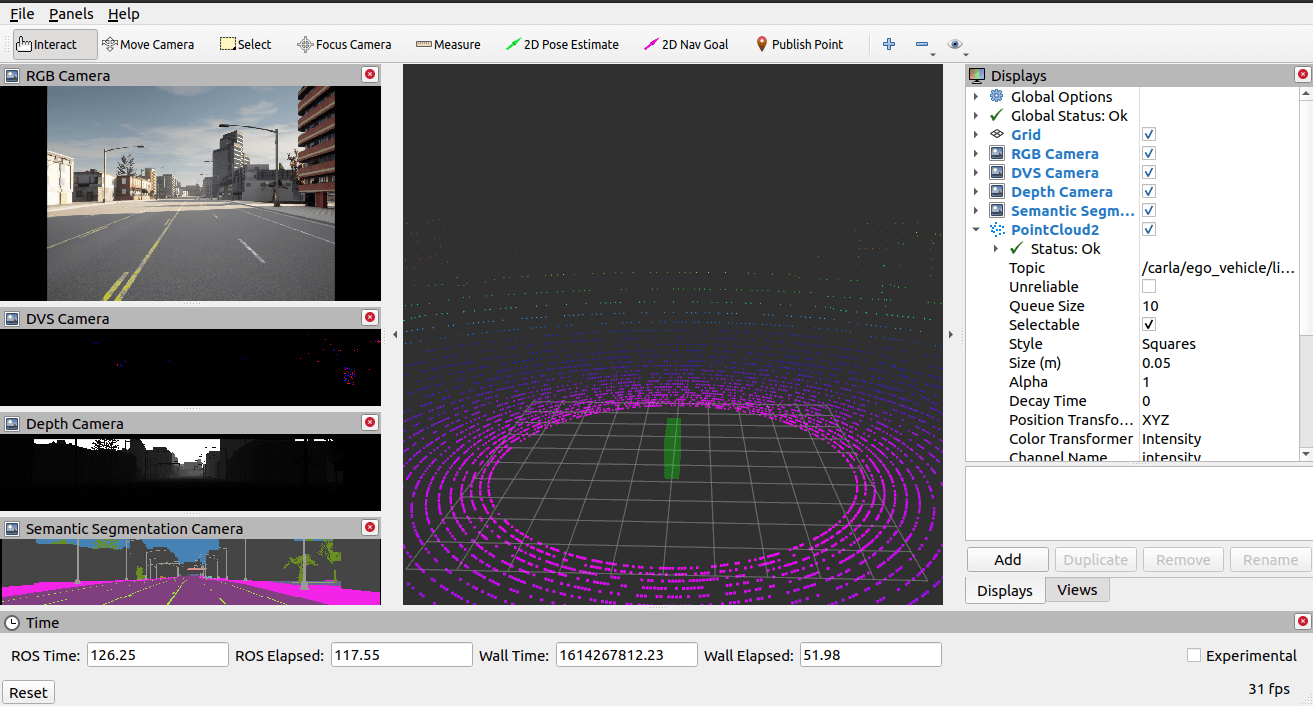Expand the Depth Camera display entry

976,192
